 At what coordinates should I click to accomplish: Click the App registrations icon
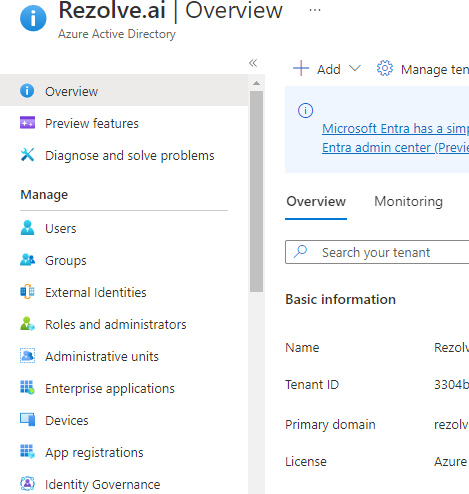point(27,452)
